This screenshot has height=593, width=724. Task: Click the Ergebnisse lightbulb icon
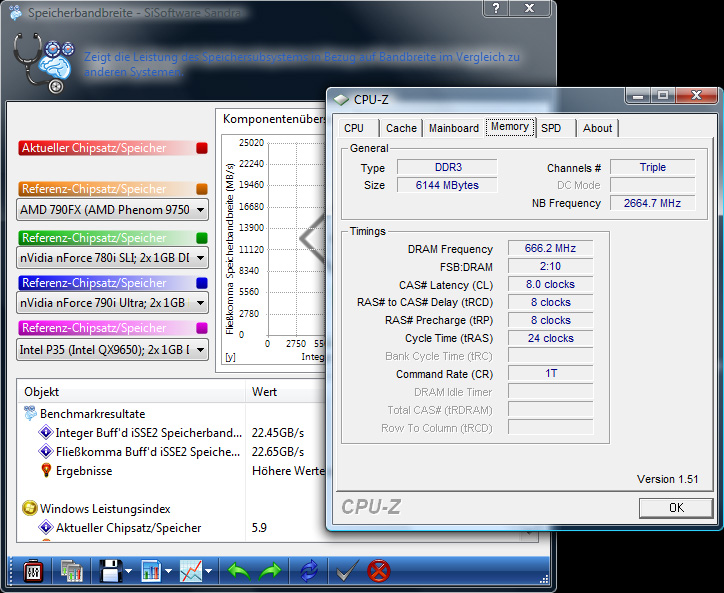(x=46, y=471)
